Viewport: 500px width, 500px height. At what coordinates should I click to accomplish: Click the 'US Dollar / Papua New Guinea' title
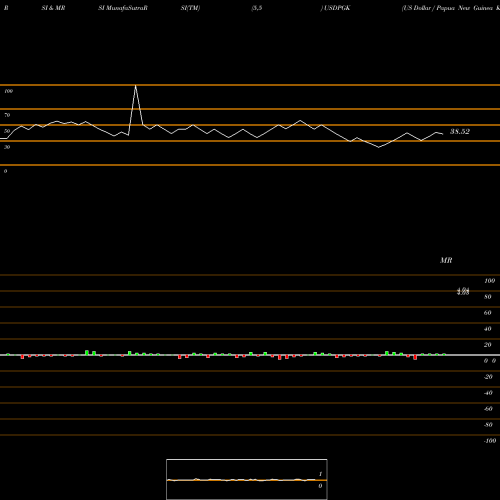point(450,8)
